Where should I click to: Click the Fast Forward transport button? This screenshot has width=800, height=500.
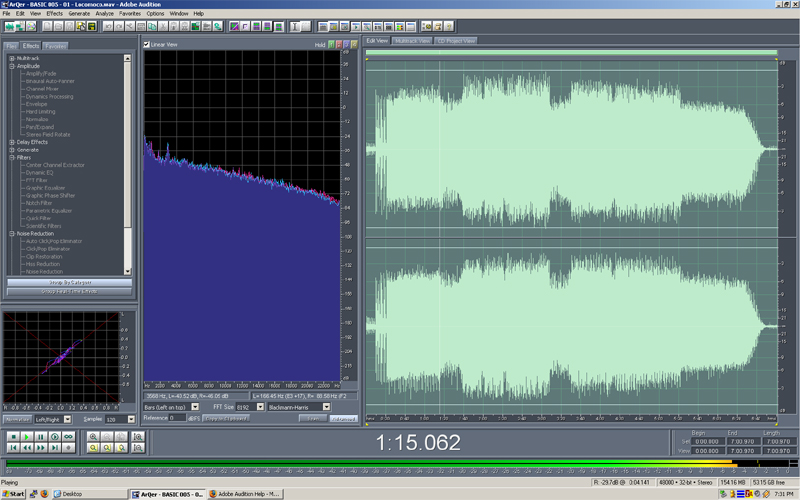point(41,448)
